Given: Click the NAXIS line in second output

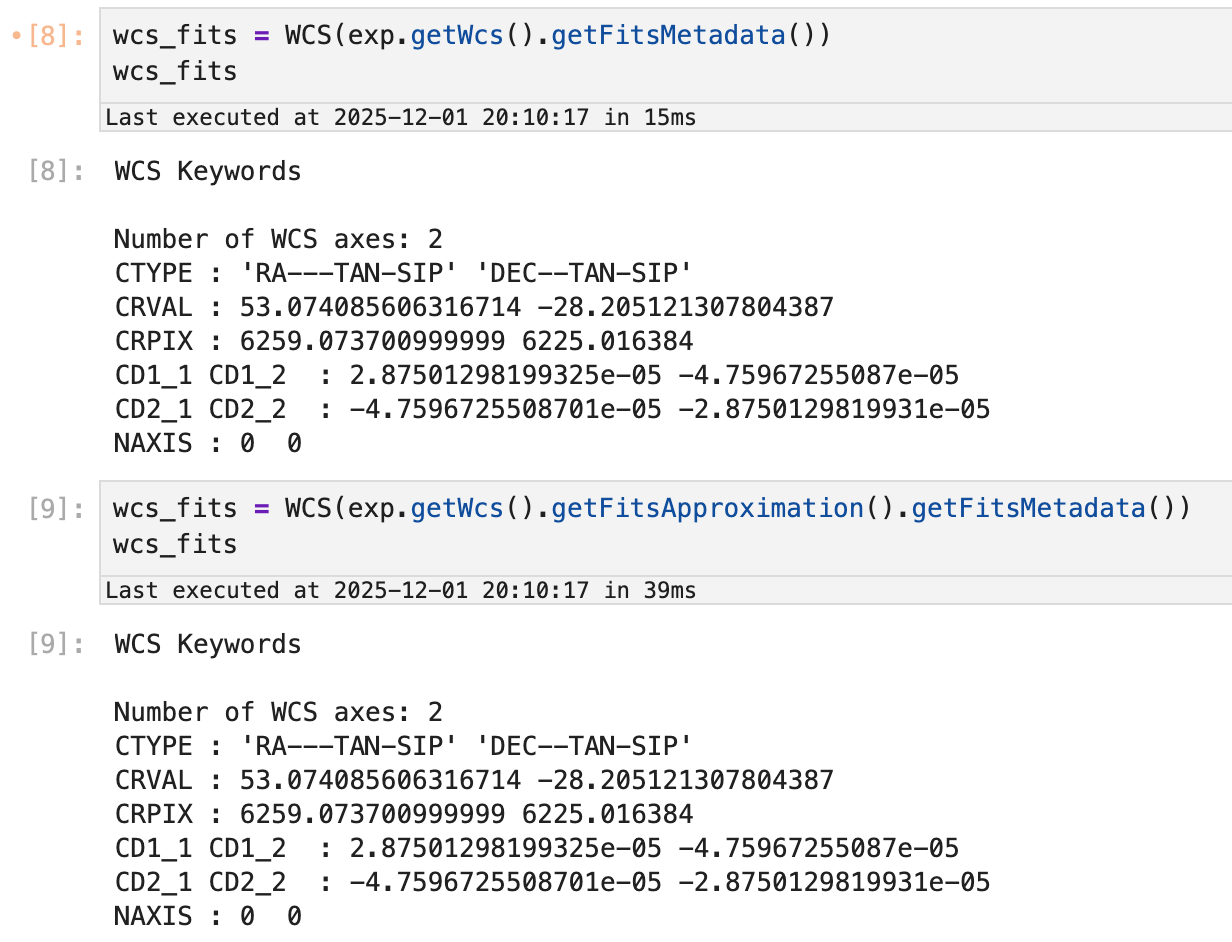Looking at the screenshot, I should (x=207, y=916).
